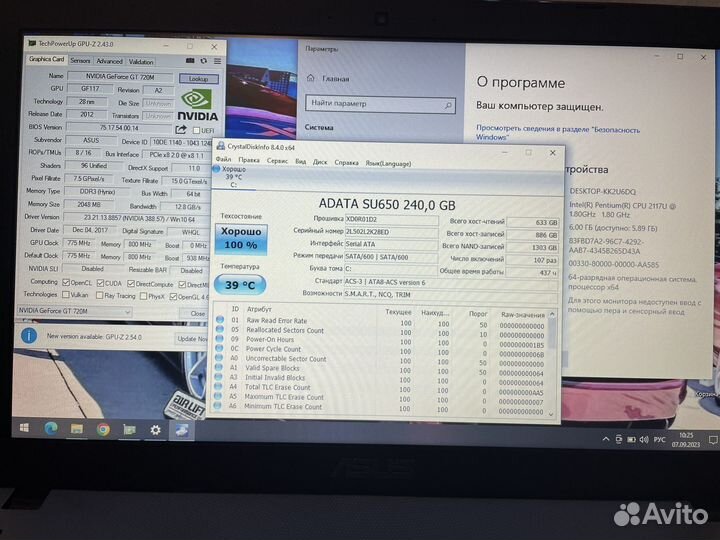Select Graphics Card tab in GPU-Z
Image resolution: width=720 pixels, height=540 pixels.
click(x=46, y=59)
